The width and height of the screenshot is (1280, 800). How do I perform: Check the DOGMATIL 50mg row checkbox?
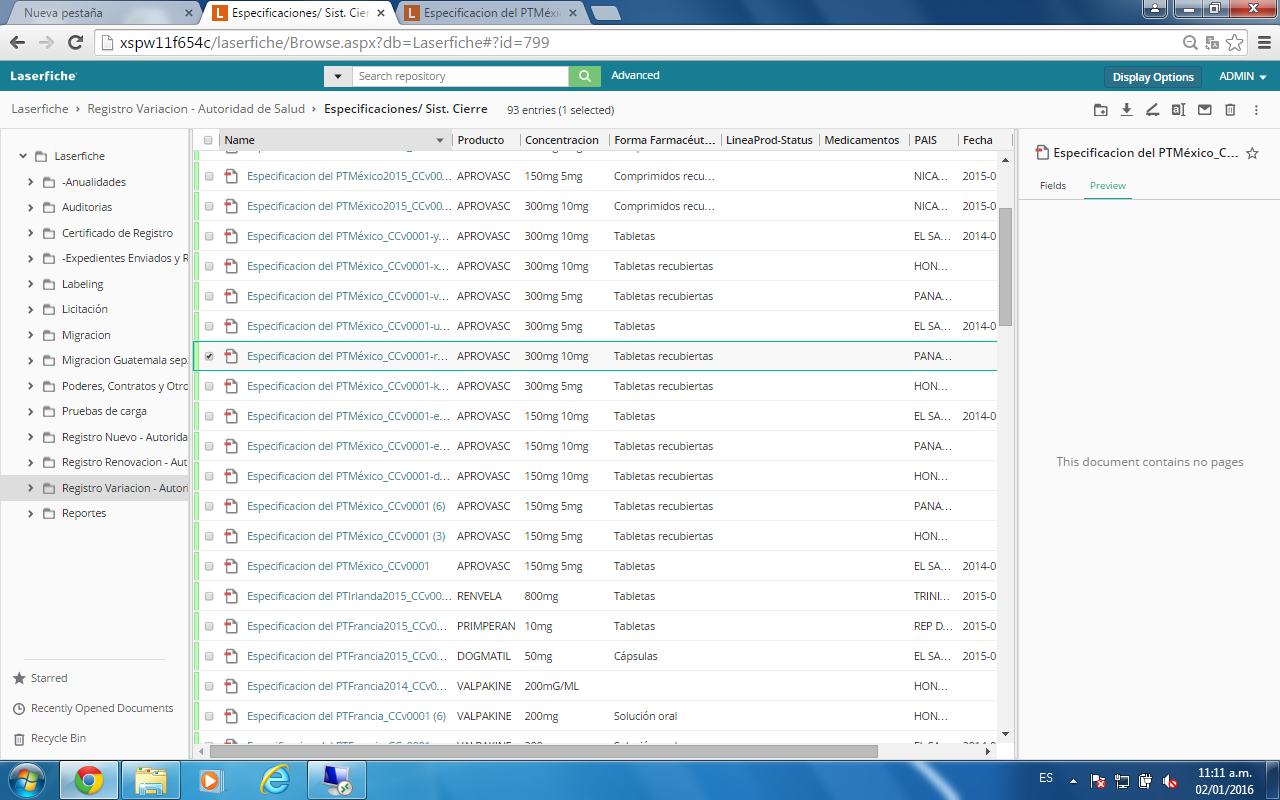click(x=208, y=656)
